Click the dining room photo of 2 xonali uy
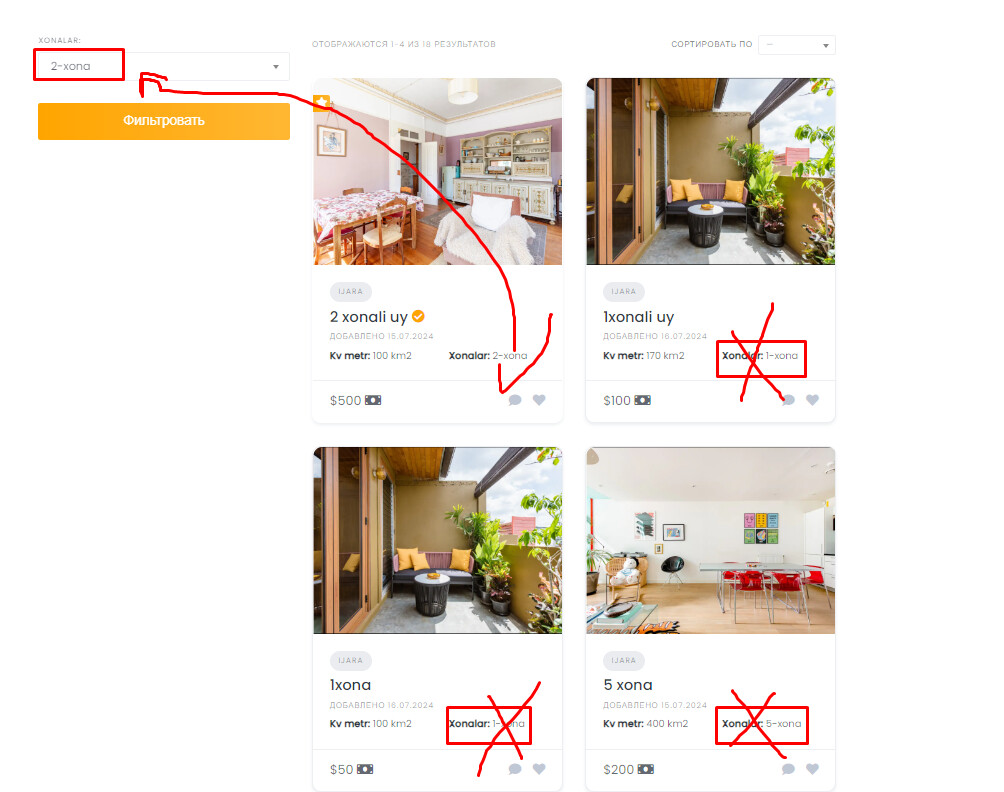 click(x=437, y=172)
